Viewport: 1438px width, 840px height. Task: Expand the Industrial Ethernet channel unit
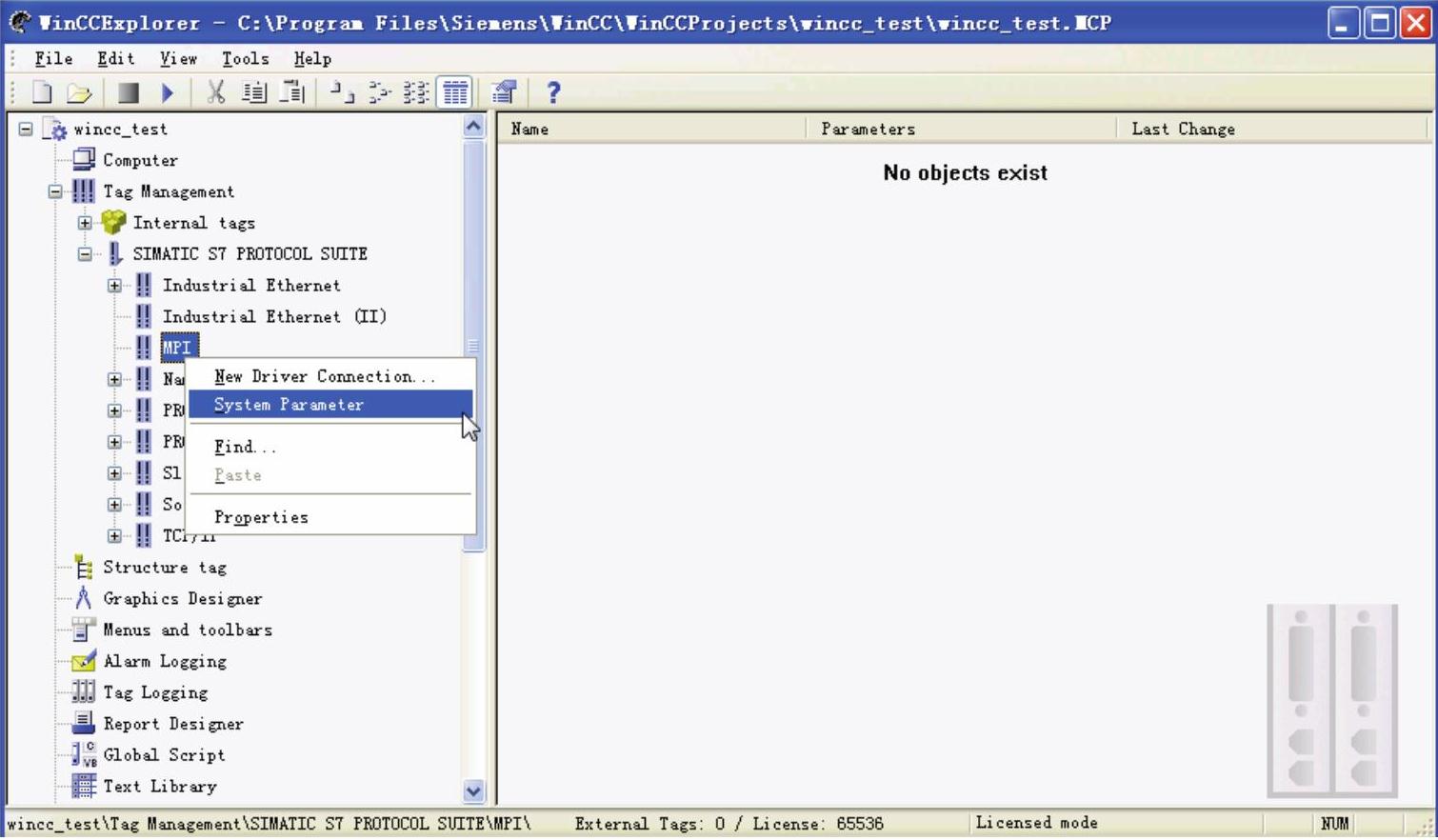tap(114, 286)
